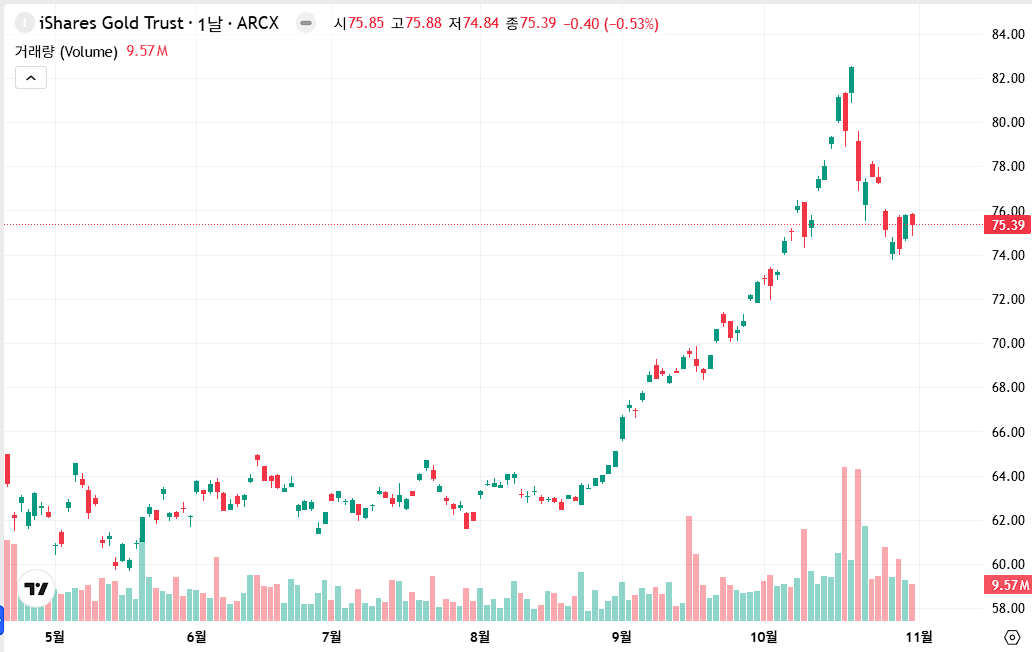
Task: Click the 82.00 price axis value
Action: [1008, 78]
